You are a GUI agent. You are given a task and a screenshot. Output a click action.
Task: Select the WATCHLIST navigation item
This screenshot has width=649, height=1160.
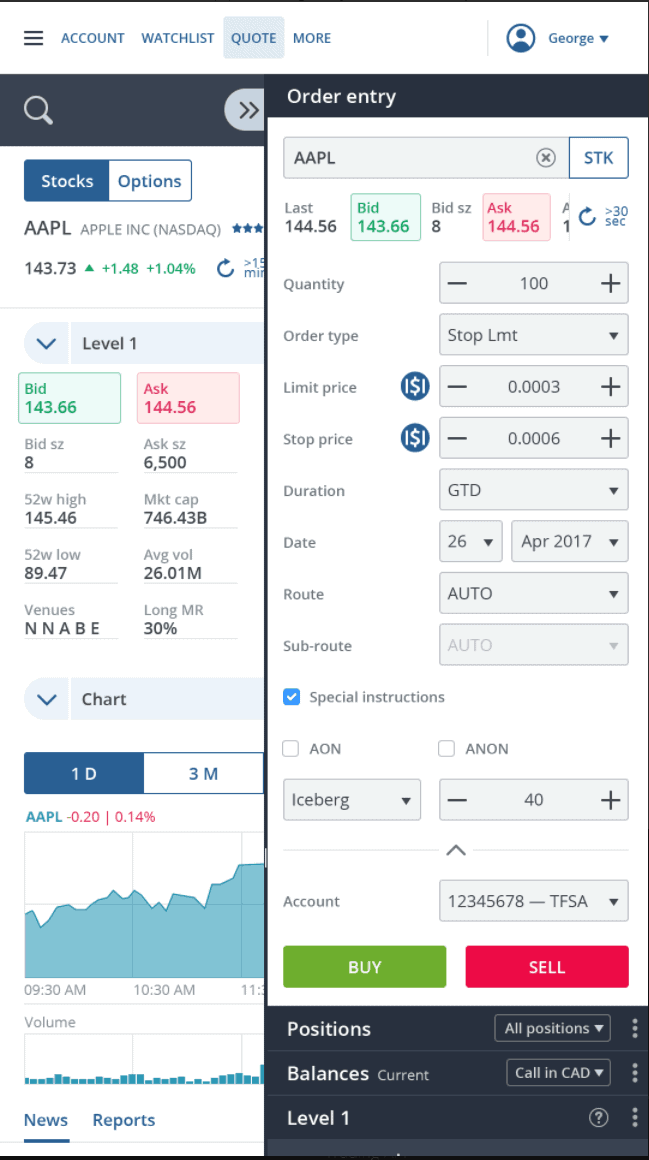click(x=177, y=37)
